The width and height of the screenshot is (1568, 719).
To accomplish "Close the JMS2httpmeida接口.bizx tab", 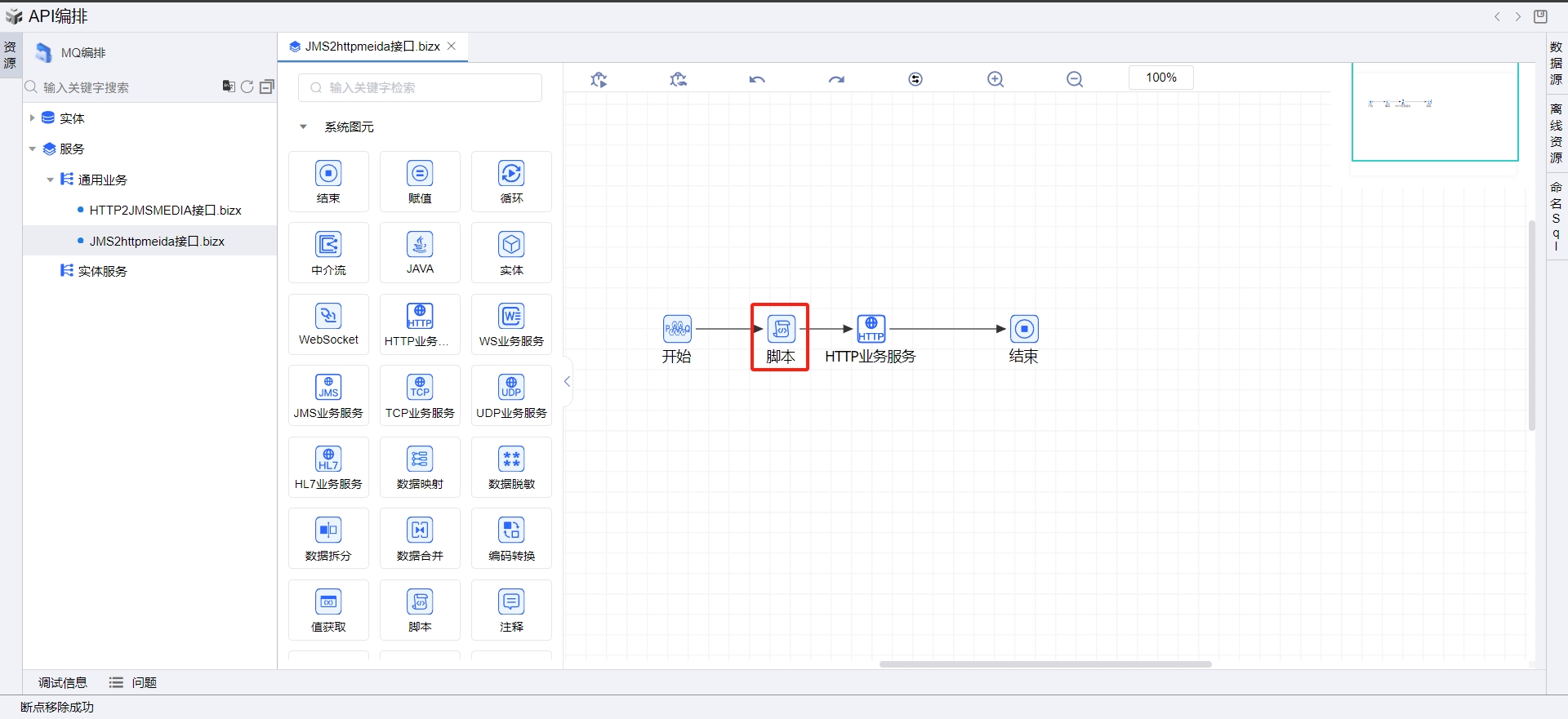I will pyautogui.click(x=452, y=47).
